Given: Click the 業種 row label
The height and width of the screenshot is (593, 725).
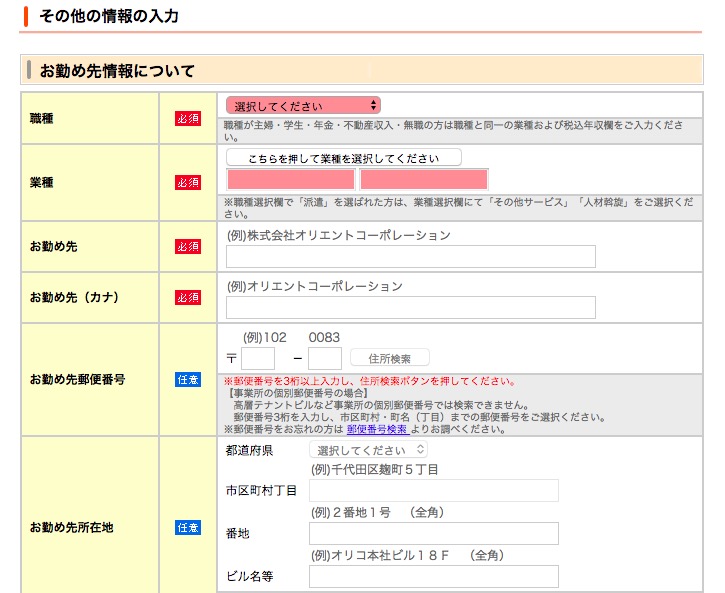Looking at the screenshot, I should 42,182.
